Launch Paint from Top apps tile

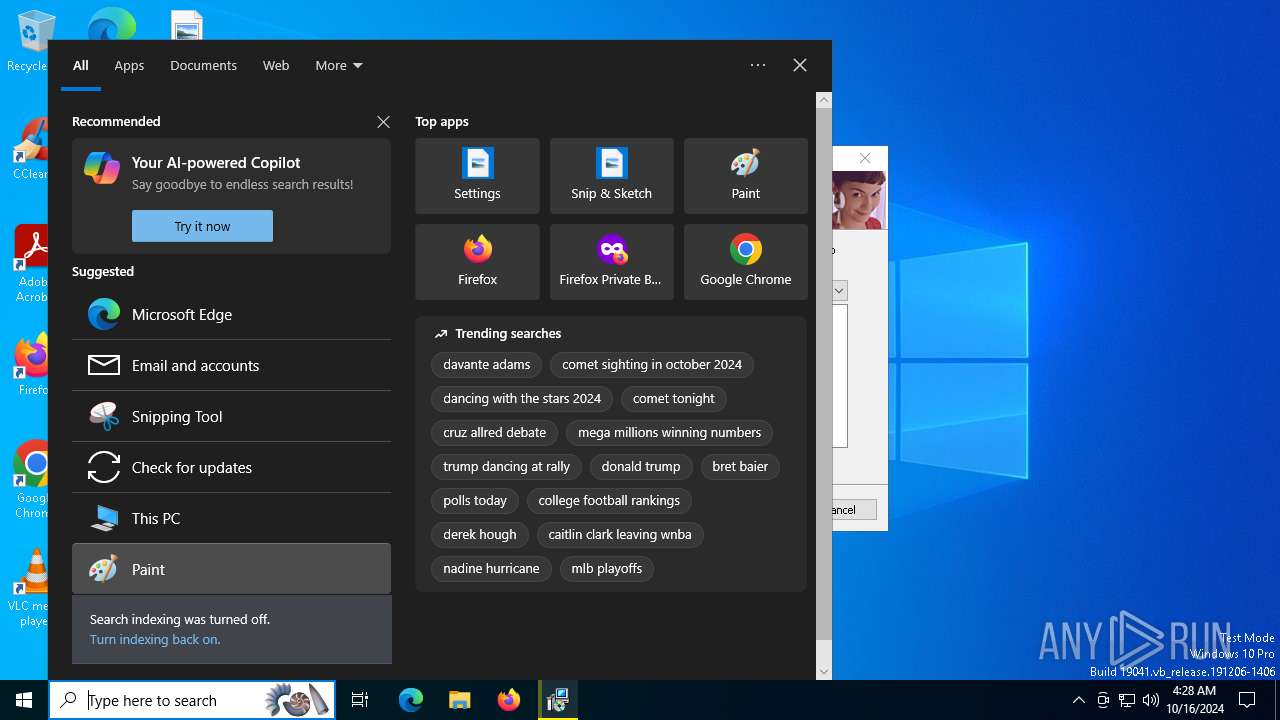point(745,176)
